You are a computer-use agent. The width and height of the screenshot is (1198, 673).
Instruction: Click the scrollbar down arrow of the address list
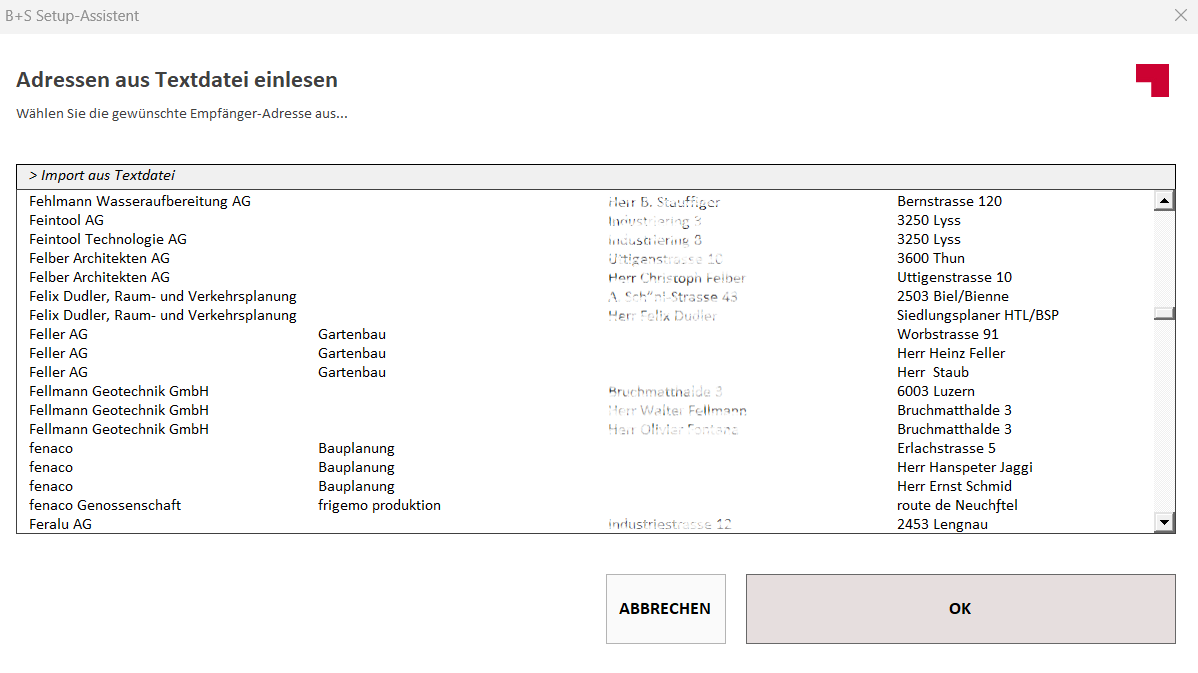pyautogui.click(x=1164, y=523)
